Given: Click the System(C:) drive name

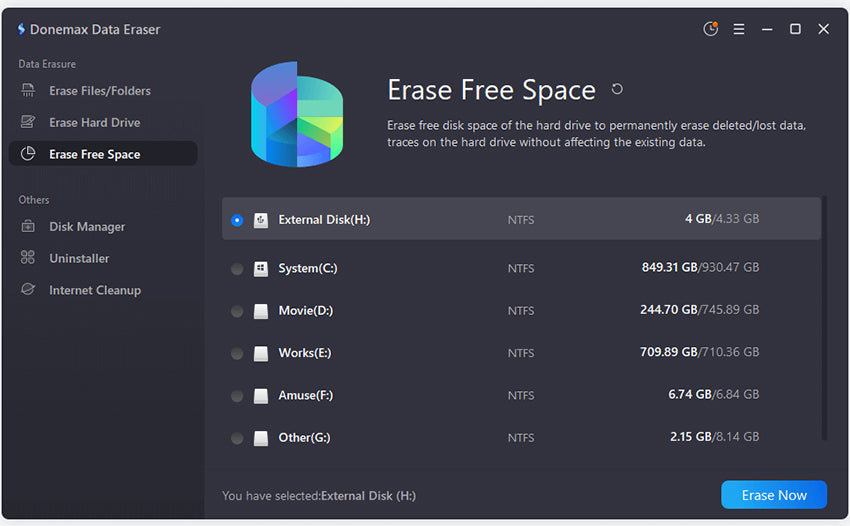Looking at the screenshot, I should (308, 268).
